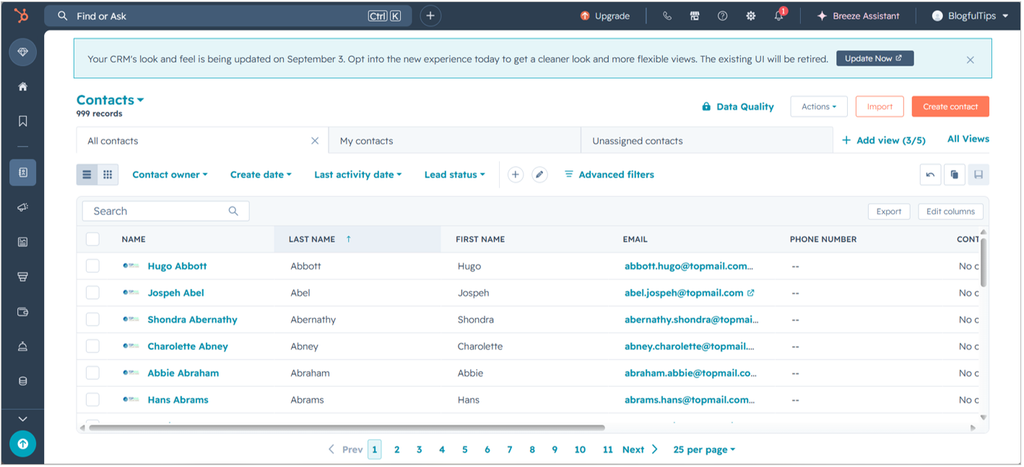Screen dimensions: 1024x467
Task: Check the Hans Abrams row checkbox
Action: point(93,400)
